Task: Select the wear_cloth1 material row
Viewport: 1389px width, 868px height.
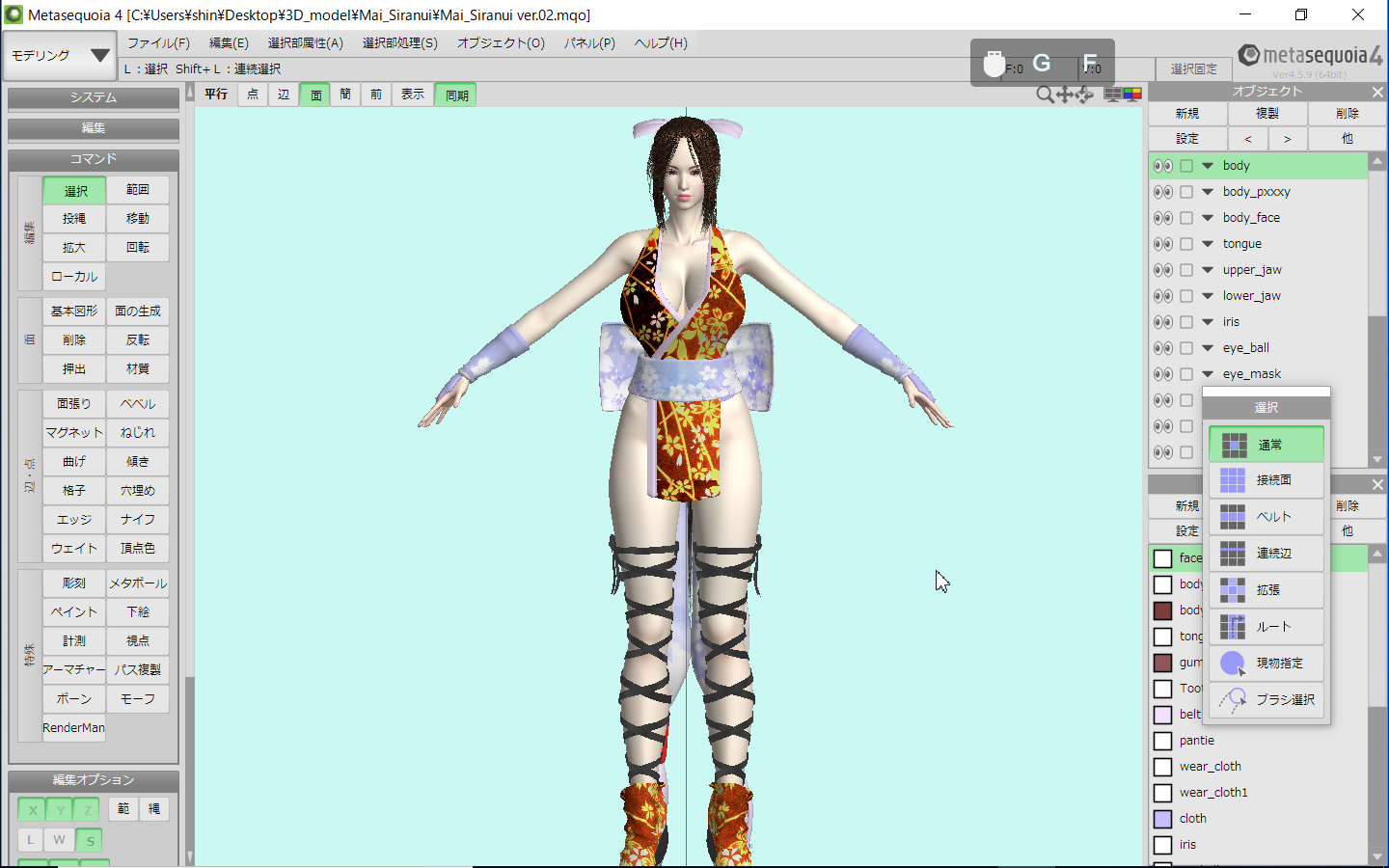Action: pos(1259,793)
